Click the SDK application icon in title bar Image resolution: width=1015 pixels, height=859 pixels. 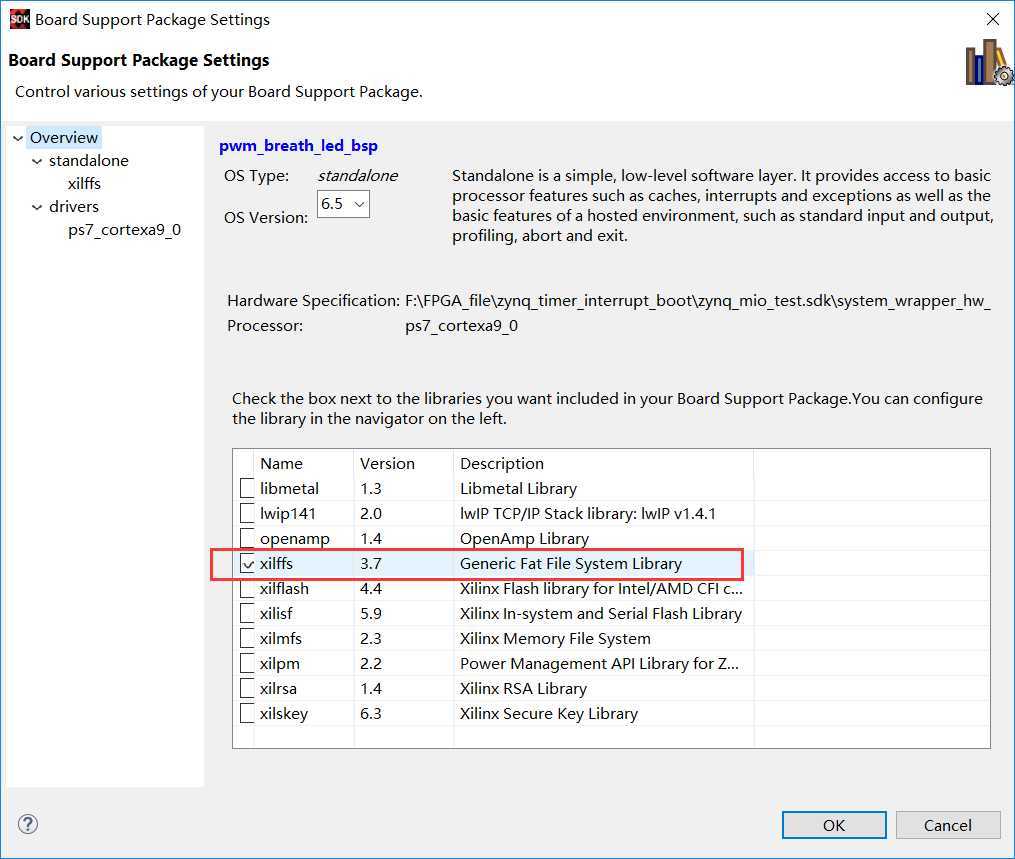point(19,19)
